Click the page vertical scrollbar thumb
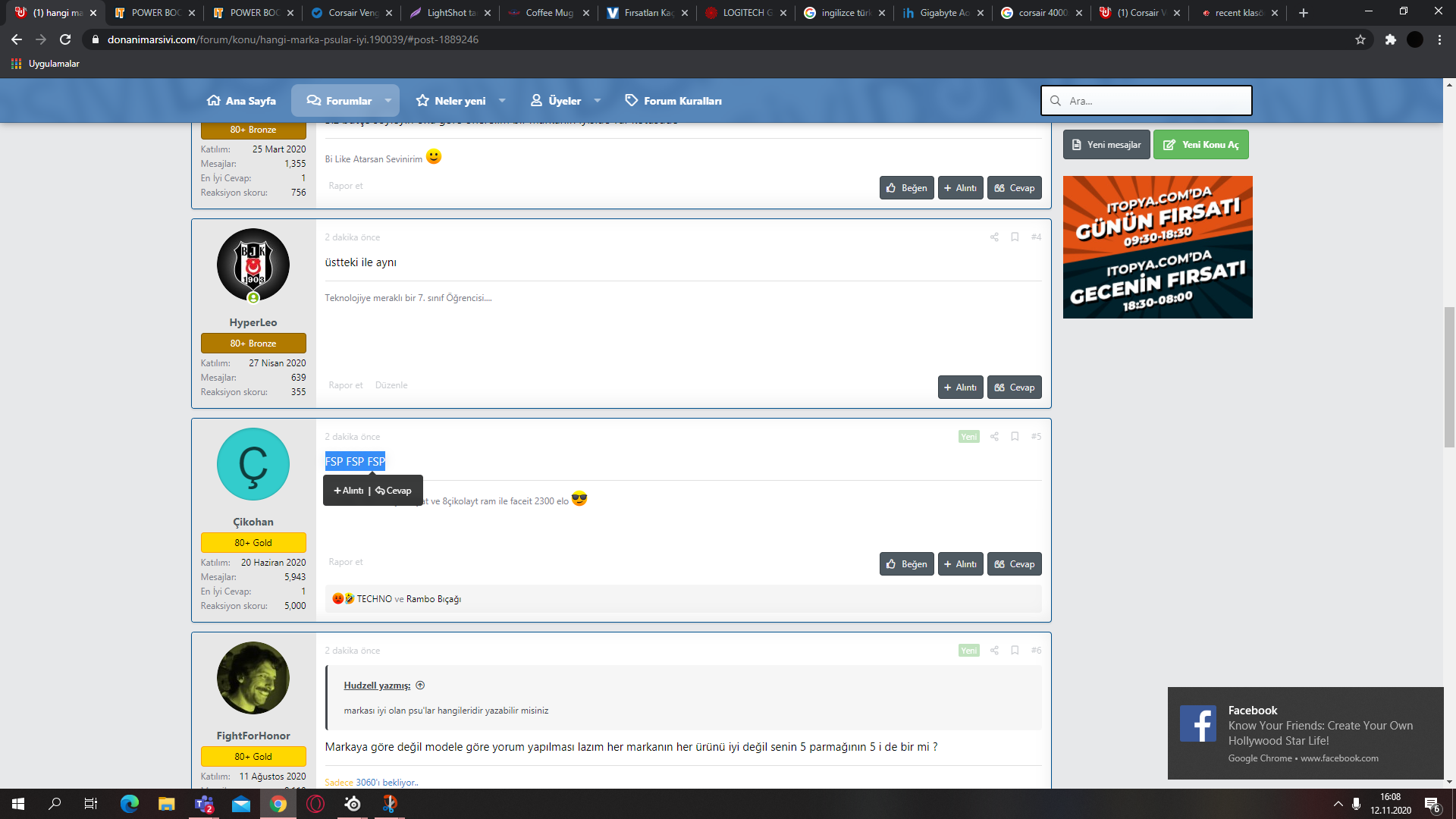Screen dimensions: 1456x819 pos(1449,377)
